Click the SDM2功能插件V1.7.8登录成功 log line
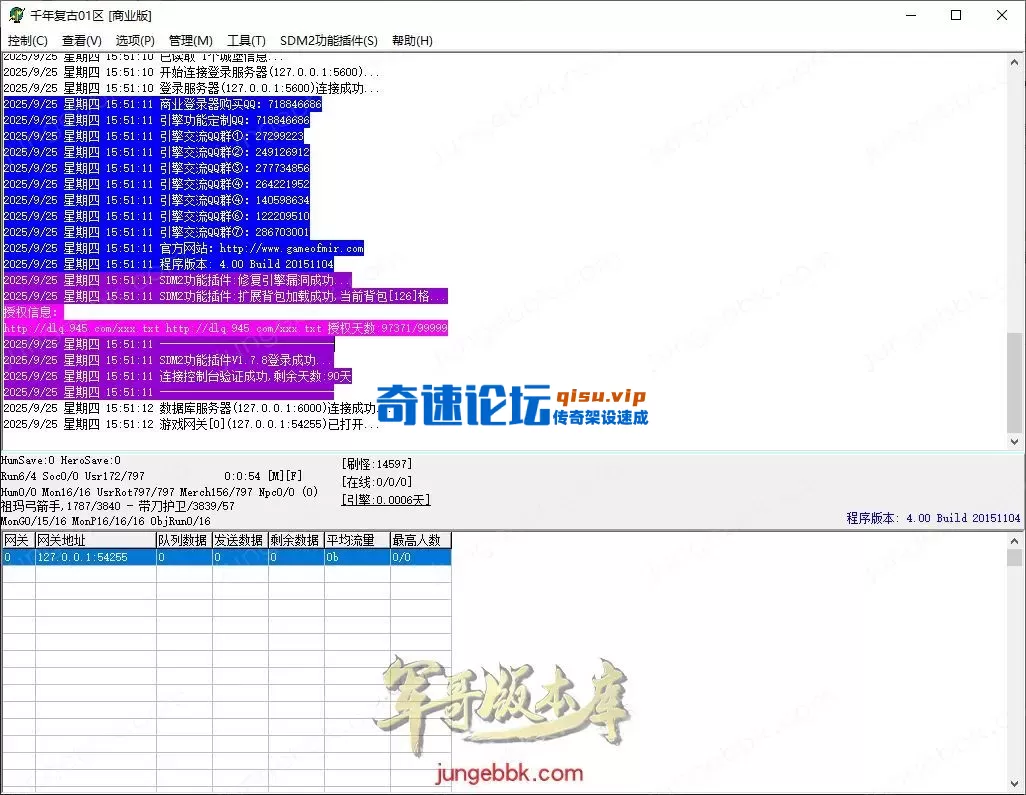The image size is (1026, 795). [168, 360]
